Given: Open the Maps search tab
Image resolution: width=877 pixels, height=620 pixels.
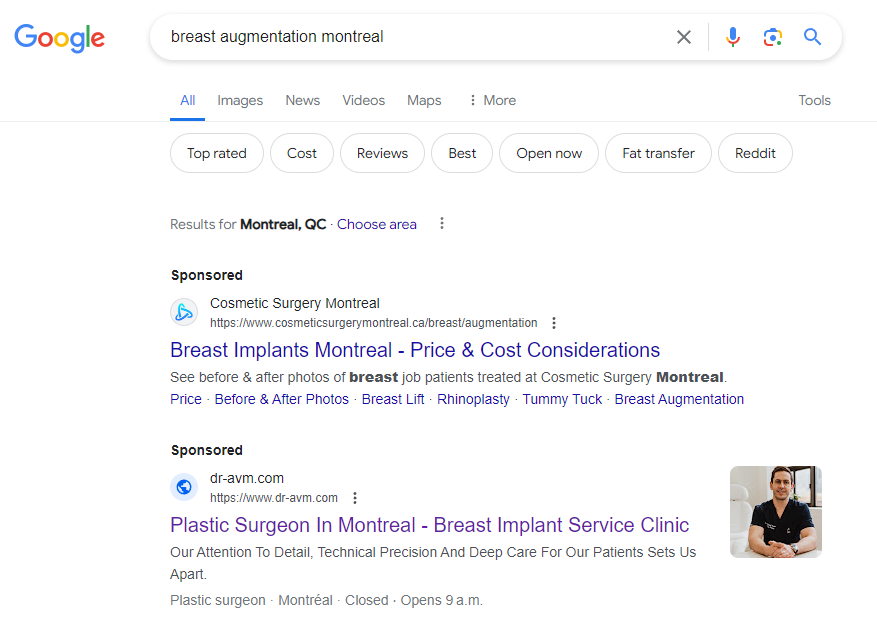Looking at the screenshot, I should point(423,100).
